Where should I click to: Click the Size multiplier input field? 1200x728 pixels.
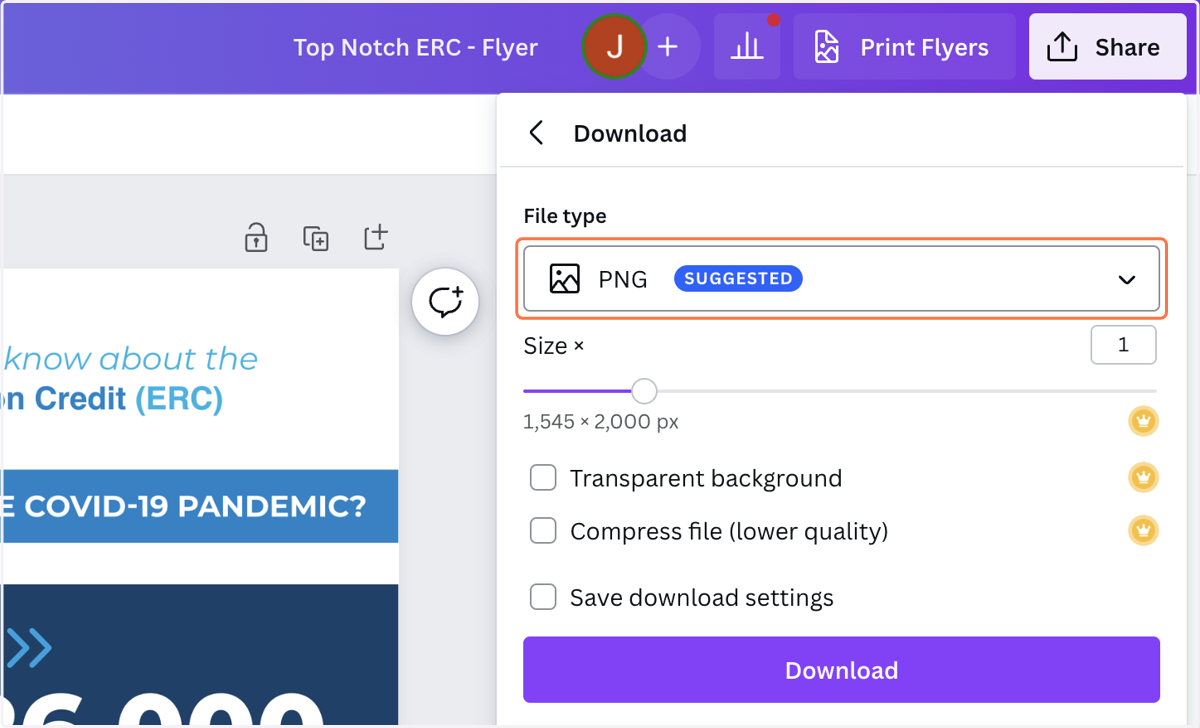click(1123, 345)
